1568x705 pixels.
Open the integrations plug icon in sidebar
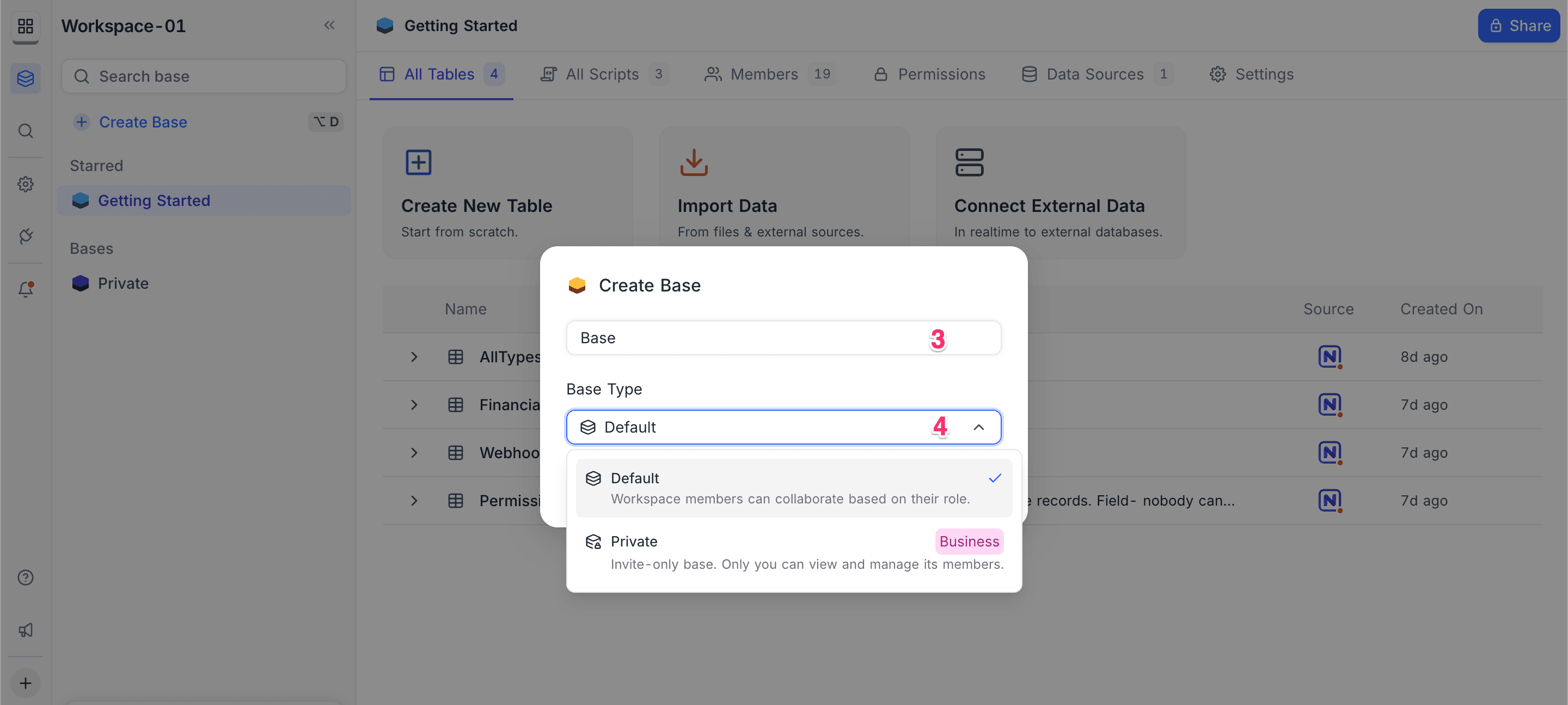coord(26,236)
